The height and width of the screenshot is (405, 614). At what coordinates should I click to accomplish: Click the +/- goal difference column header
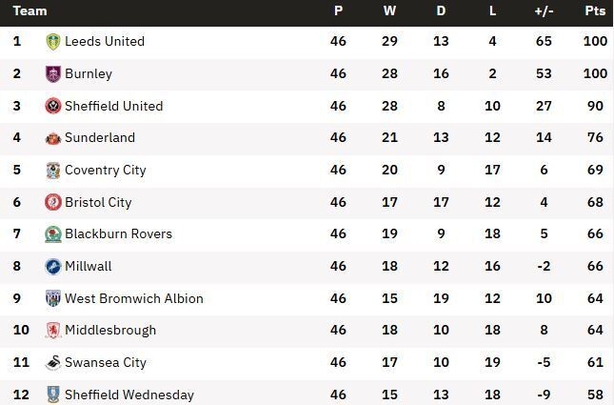click(x=544, y=11)
